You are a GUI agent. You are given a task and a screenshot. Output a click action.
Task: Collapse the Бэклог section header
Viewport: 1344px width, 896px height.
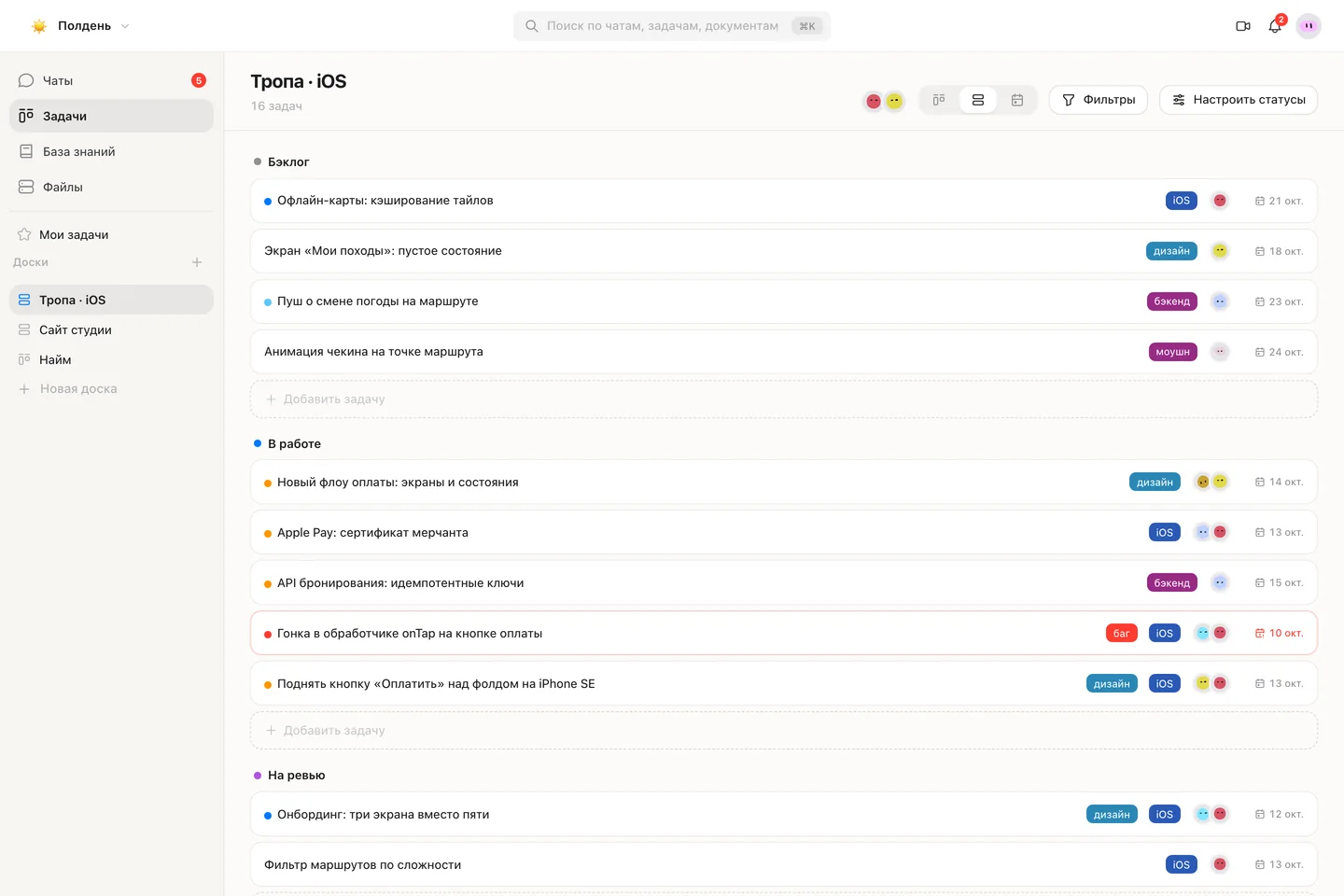coord(282,161)
